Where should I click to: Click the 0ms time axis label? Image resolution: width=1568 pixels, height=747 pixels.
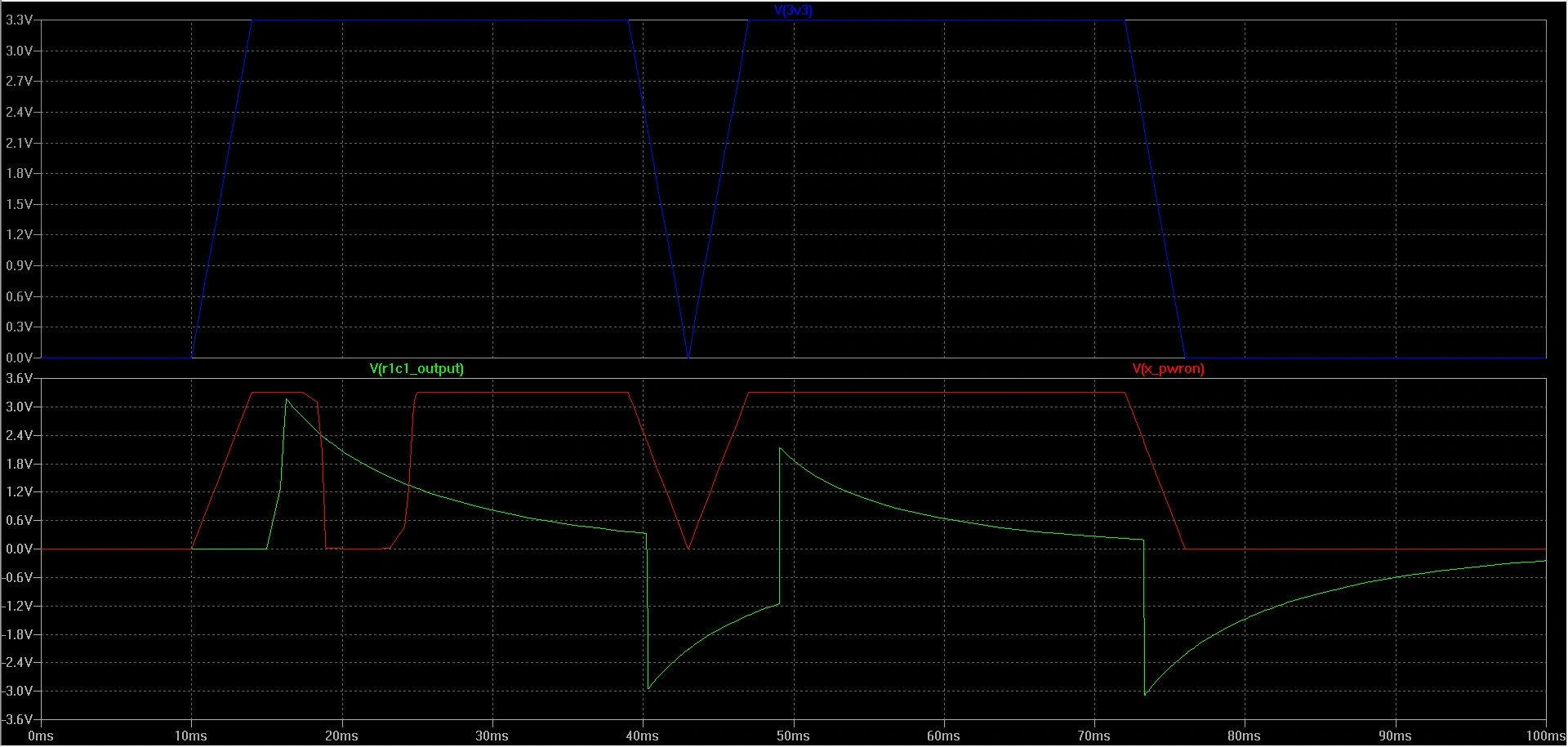[x=41, y=736]
